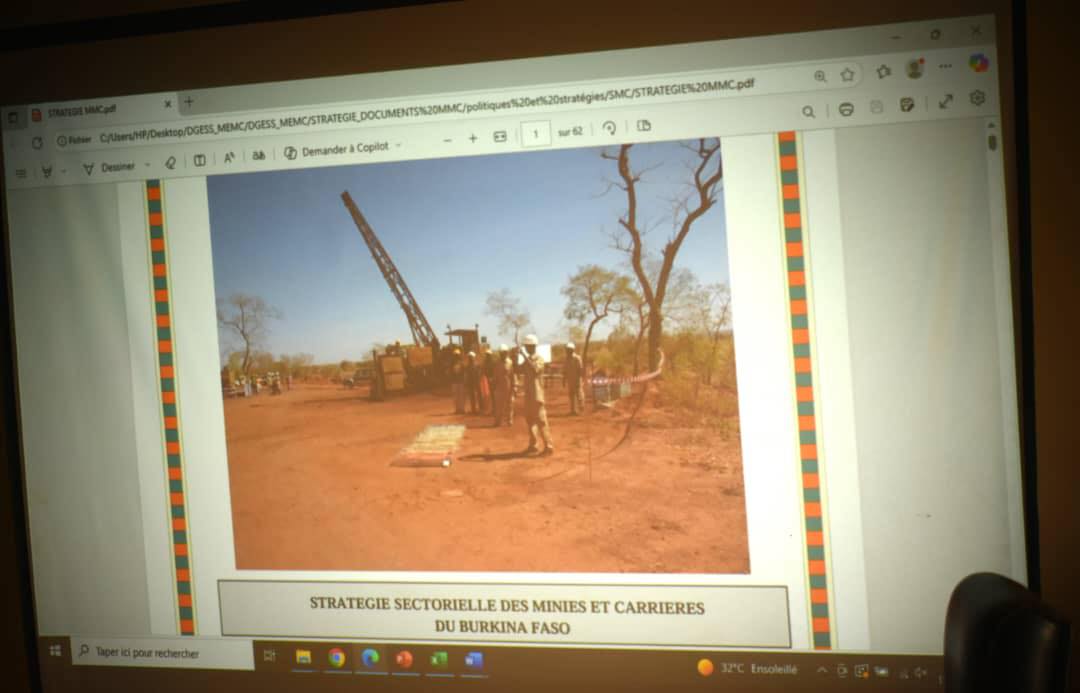Expand the Dessiner options dropdown arrow
Viewport: 1080px width, 693px height.
147,165
